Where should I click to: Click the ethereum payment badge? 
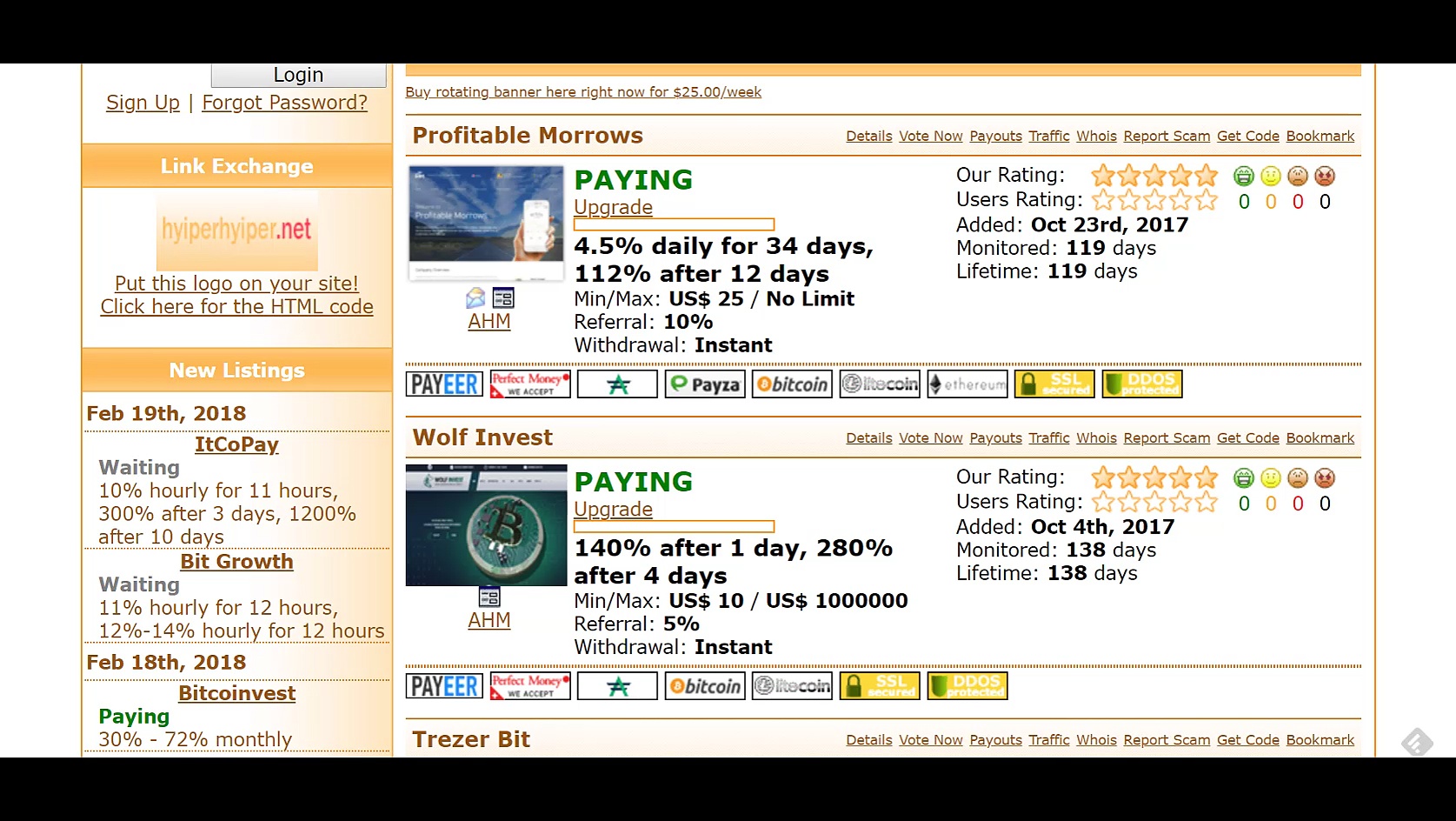pyautogui.click(x=967, y=384)
